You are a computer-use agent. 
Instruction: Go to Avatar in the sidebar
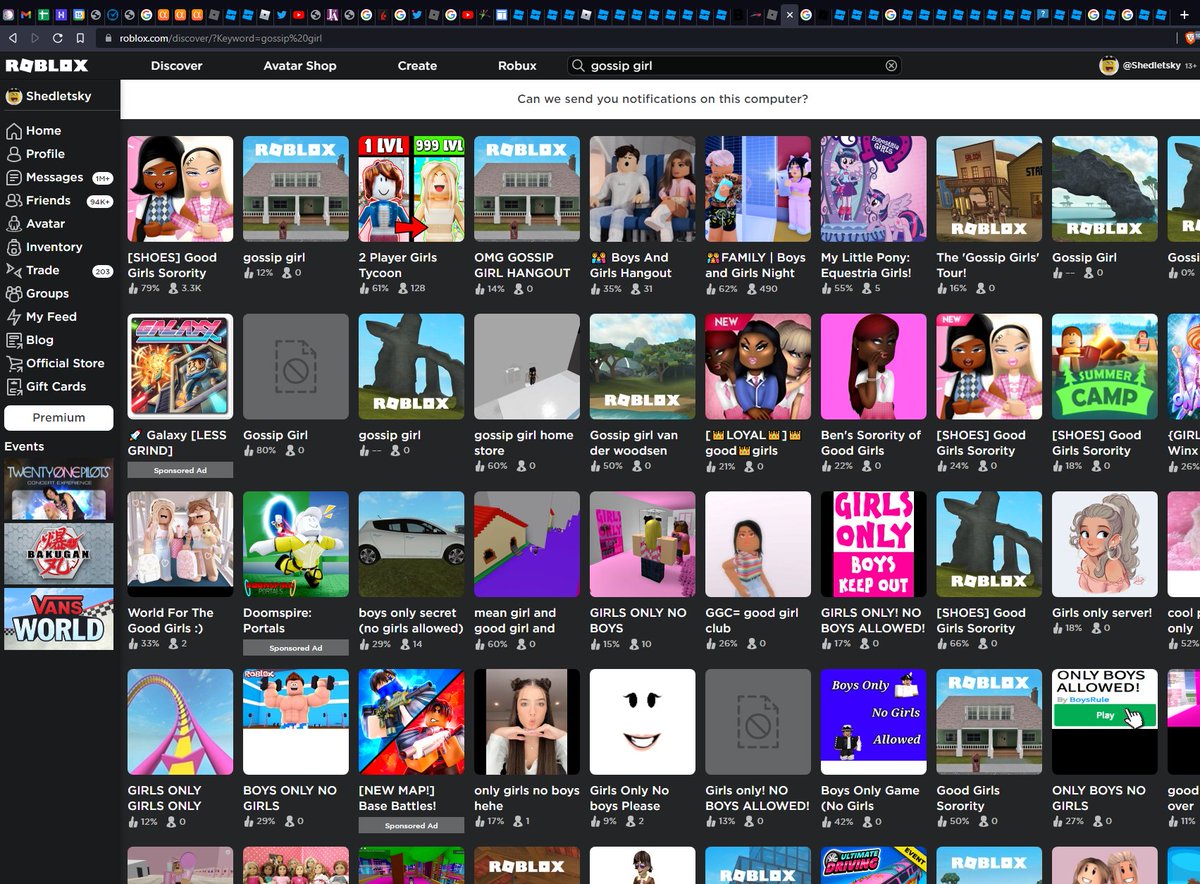(35, 224)
